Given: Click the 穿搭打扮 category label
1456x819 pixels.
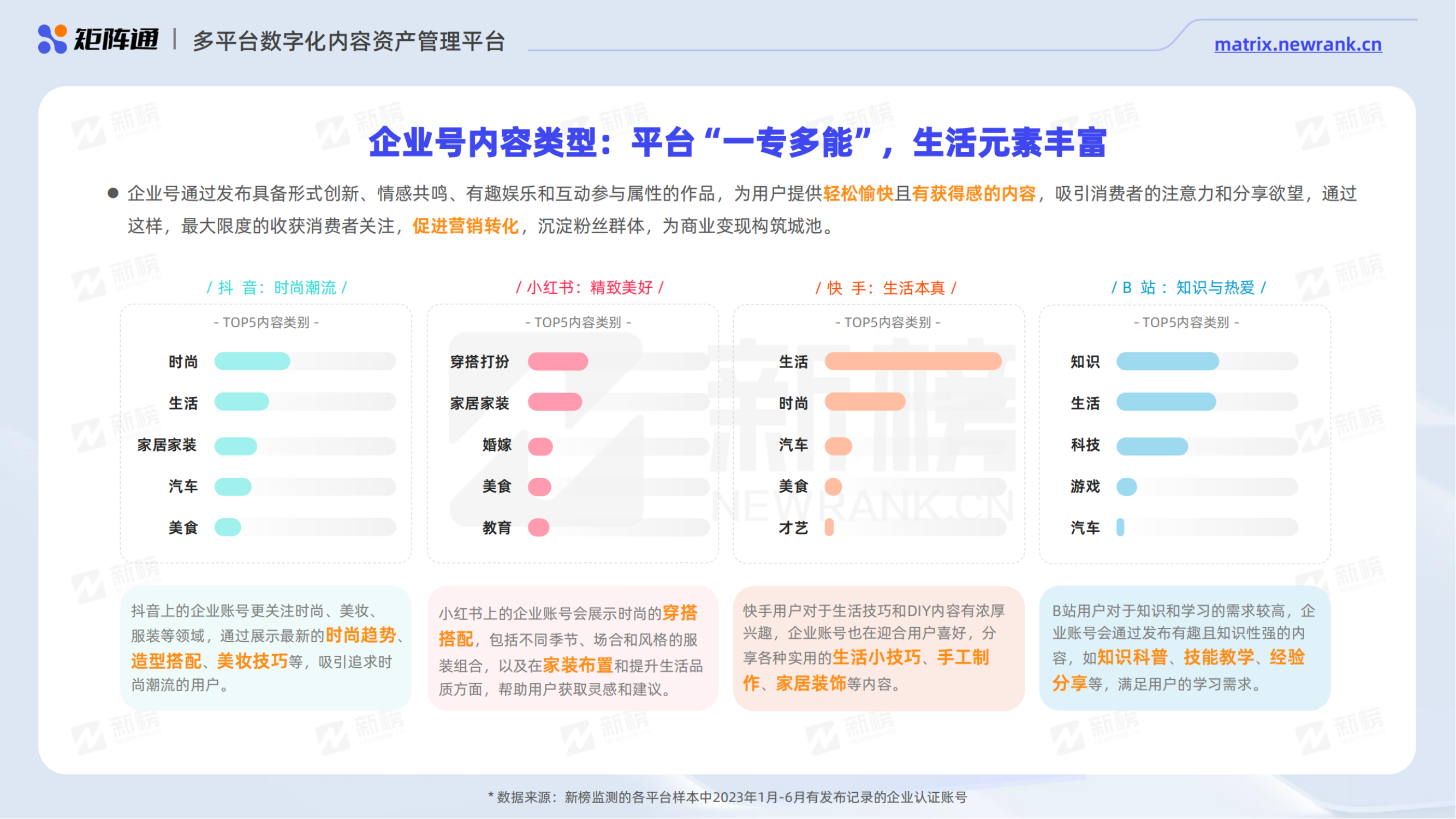Looking at the screenshot, I should pyautogui.click(x=479, y=362).
